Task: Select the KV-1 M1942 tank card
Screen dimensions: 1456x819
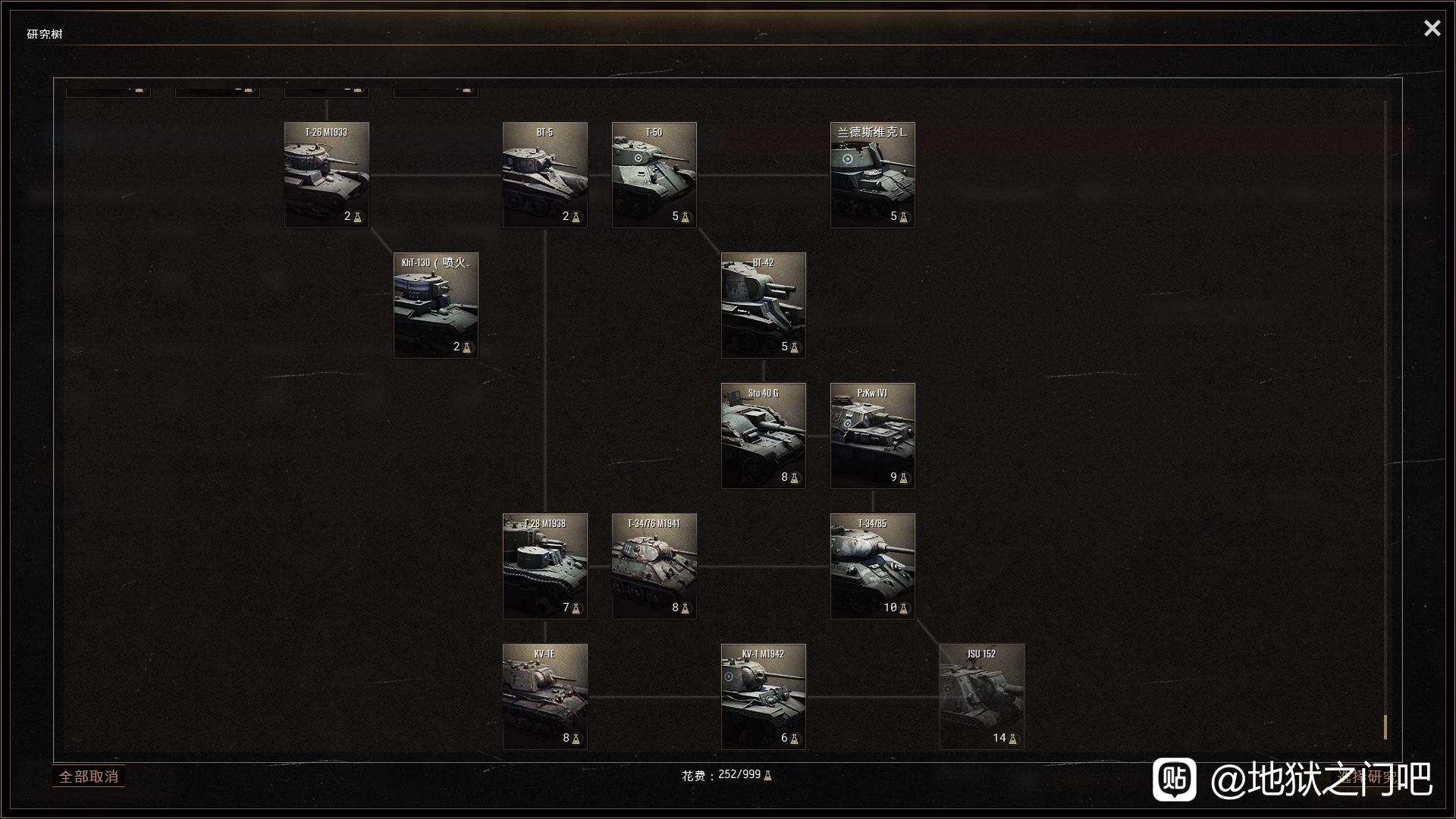Action: point(763,697)
